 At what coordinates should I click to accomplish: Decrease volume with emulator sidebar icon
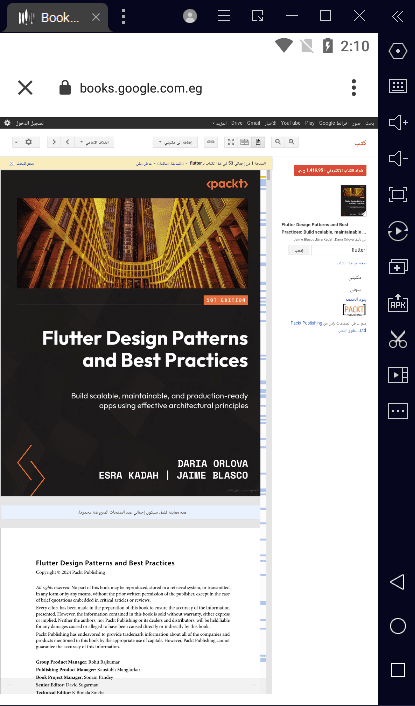click(398, 158)
